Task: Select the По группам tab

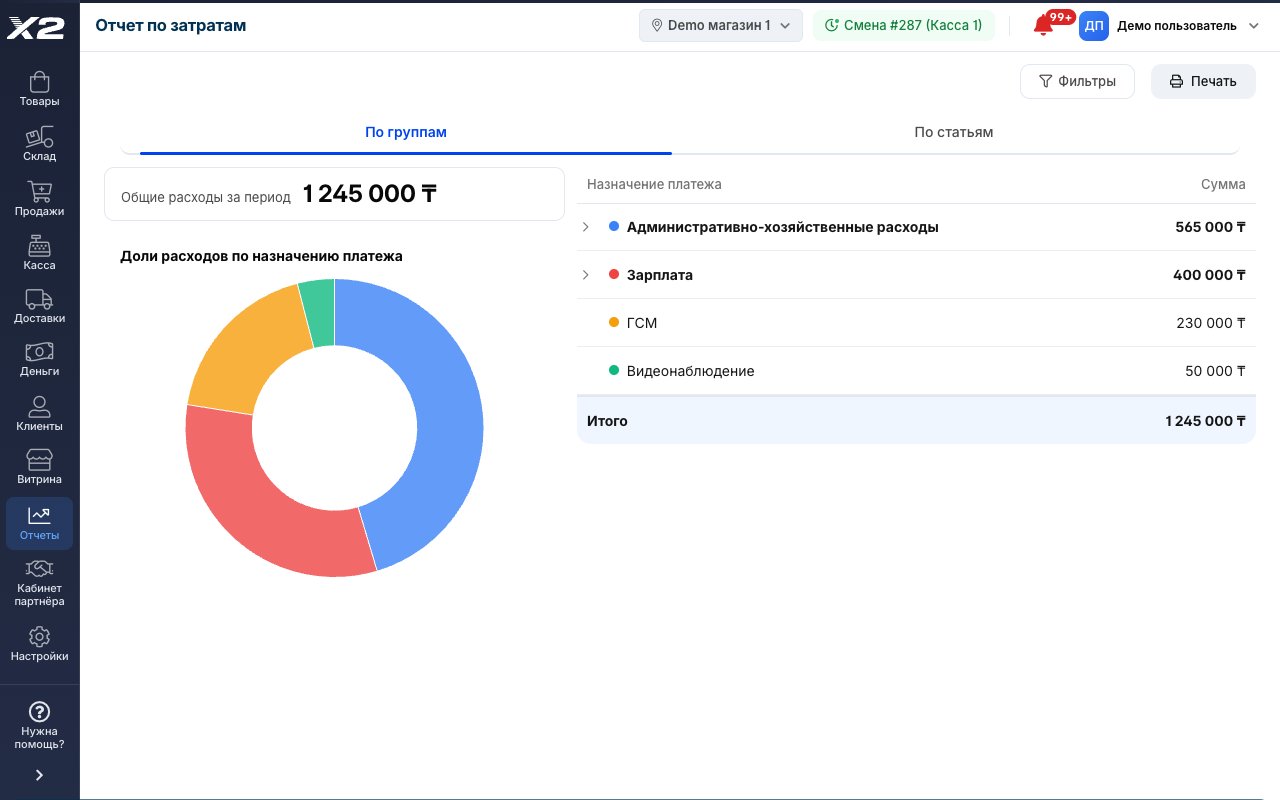Action: coord(406,132)
